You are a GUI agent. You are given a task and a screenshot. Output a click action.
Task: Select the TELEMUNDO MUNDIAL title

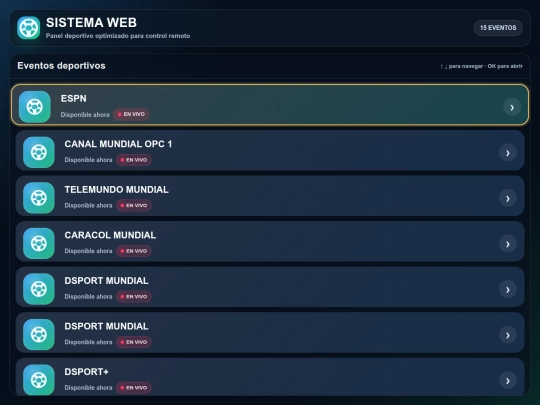pyautogui.click(x=116, y=190)
